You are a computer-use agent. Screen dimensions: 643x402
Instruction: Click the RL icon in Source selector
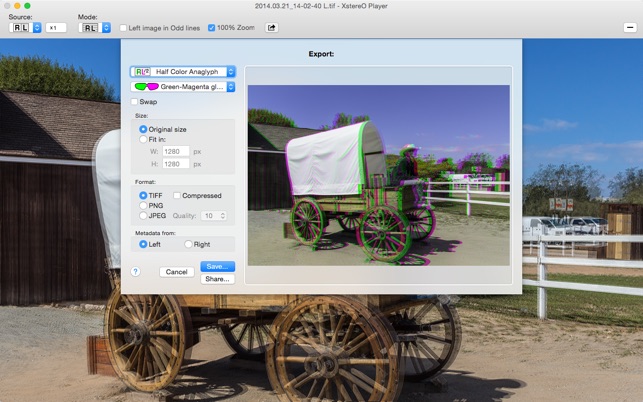pyautogui.click(x=20, y=27)
